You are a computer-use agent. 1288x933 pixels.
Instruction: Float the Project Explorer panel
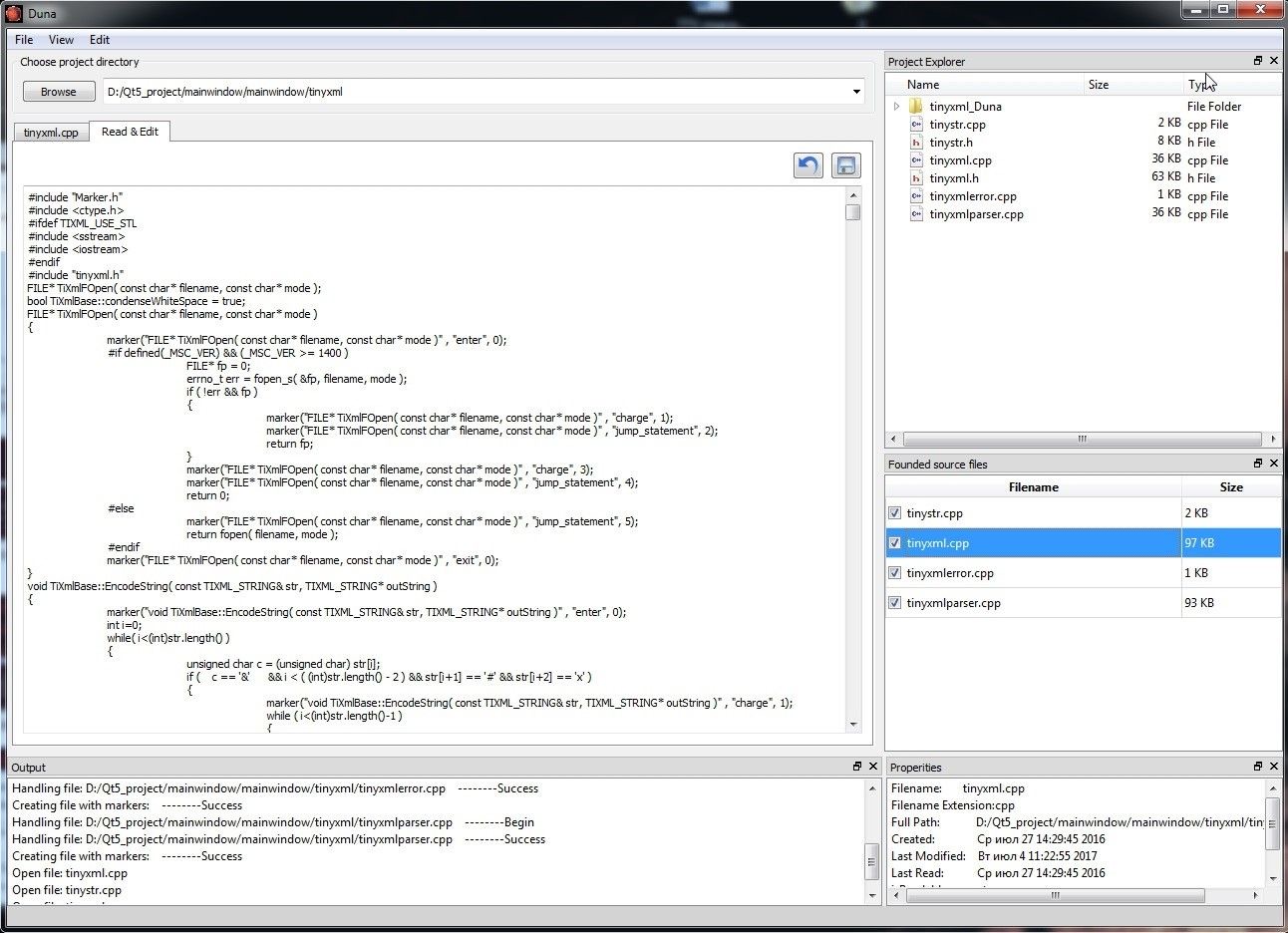click(1258, 61)
